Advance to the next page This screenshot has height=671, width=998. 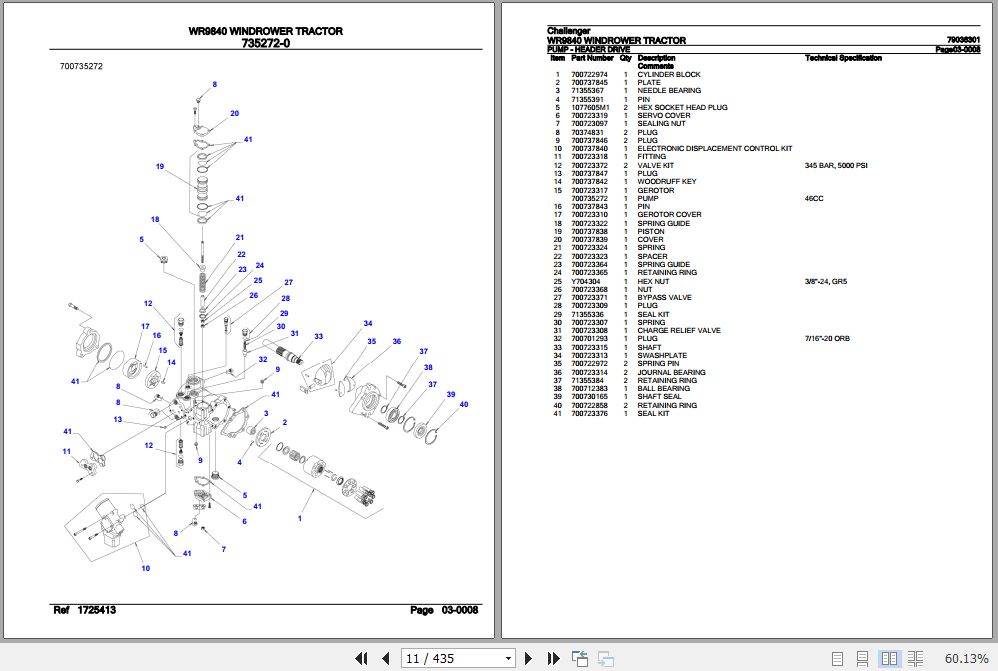[x=528, y=658]
